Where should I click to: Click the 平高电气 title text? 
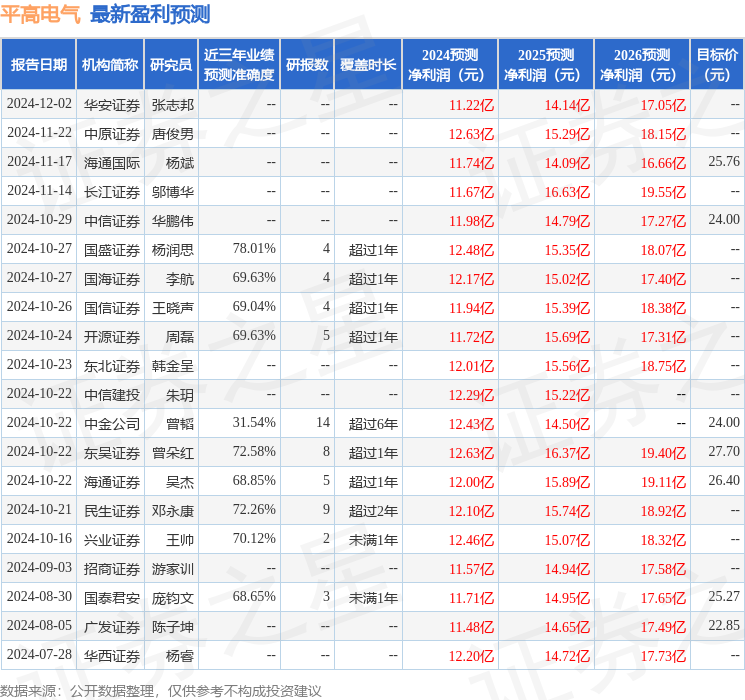41,14
